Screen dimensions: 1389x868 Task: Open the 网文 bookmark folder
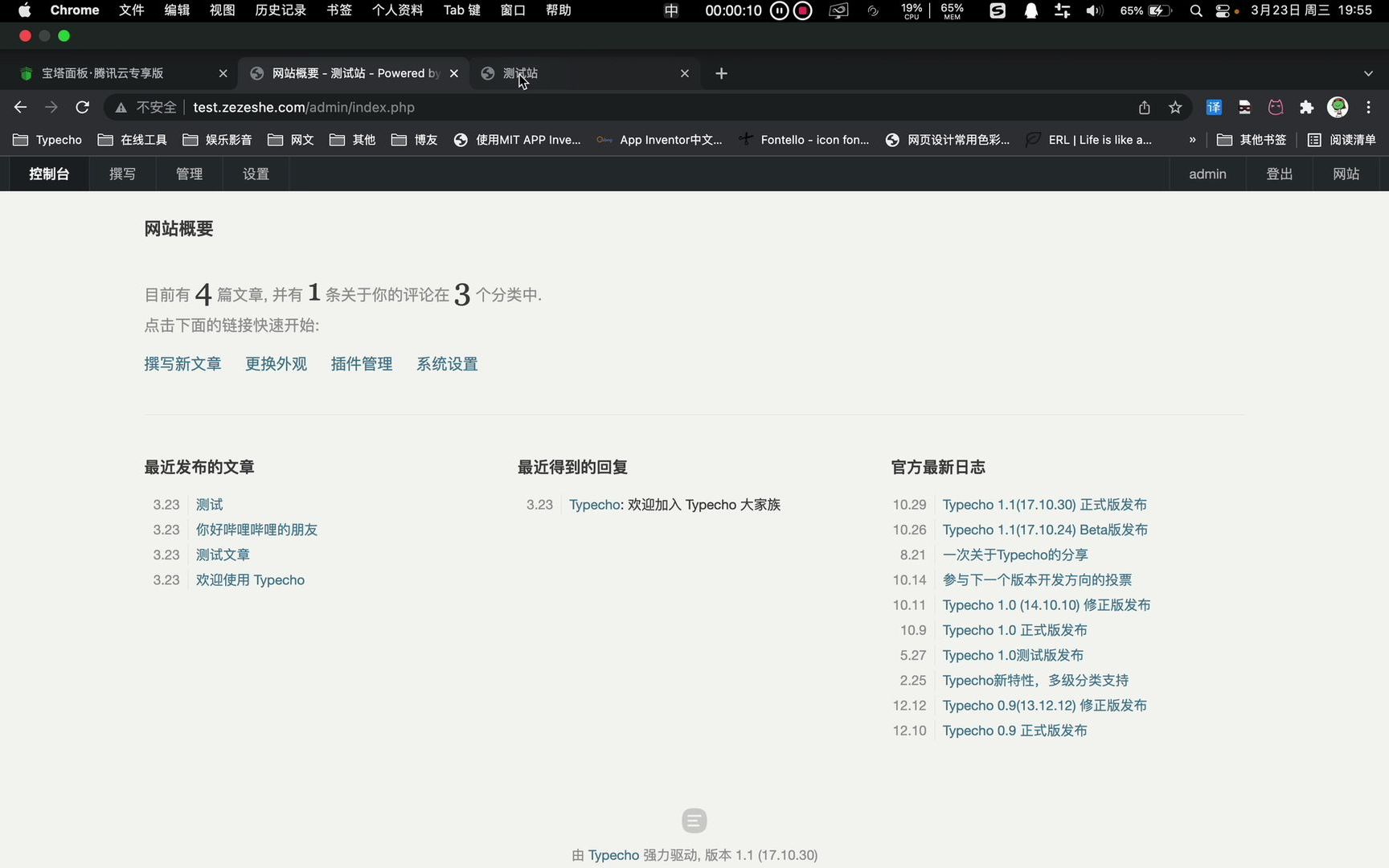(291, 140)
